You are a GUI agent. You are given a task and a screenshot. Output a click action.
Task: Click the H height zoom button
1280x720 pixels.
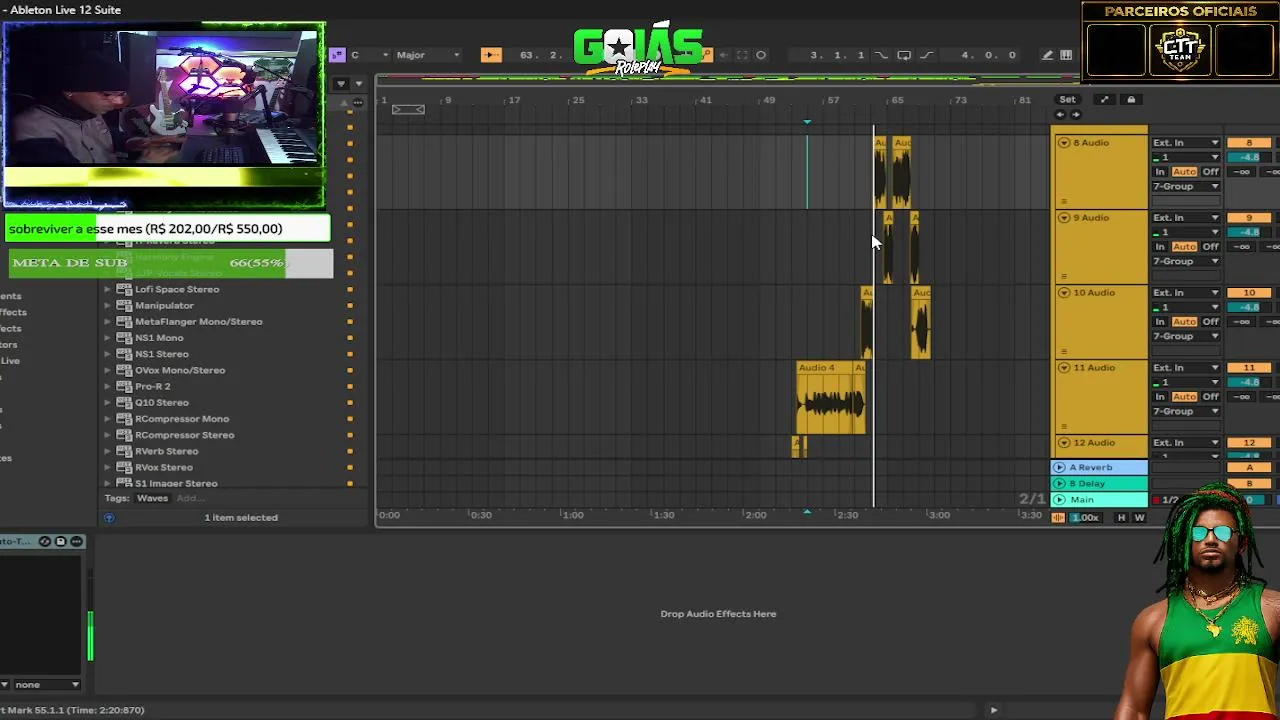[1121, 518]
